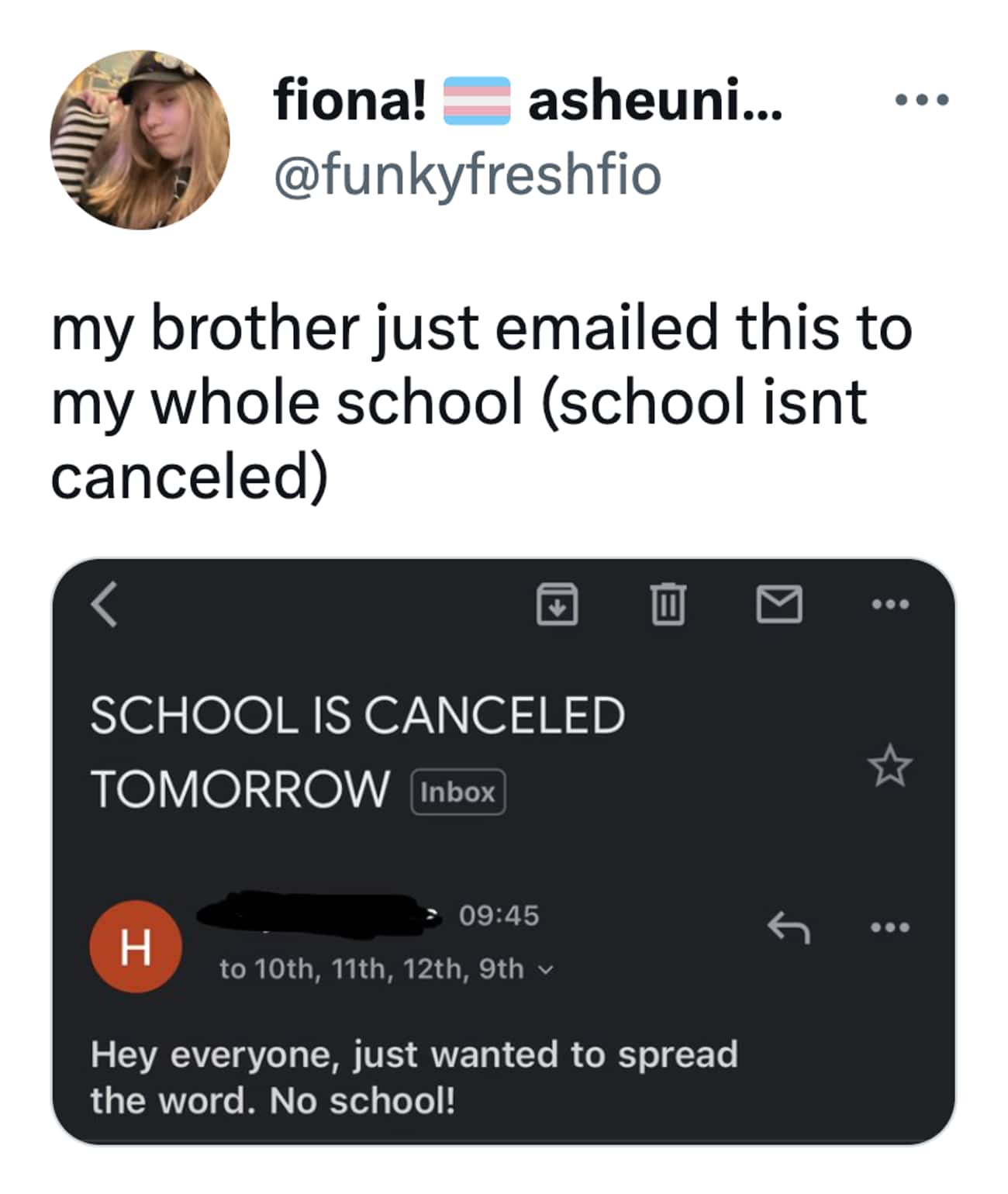Star the SCHOOL IS CANCELED email
This screenshot has height=1194, width=1008.
(x=889, y=766)
